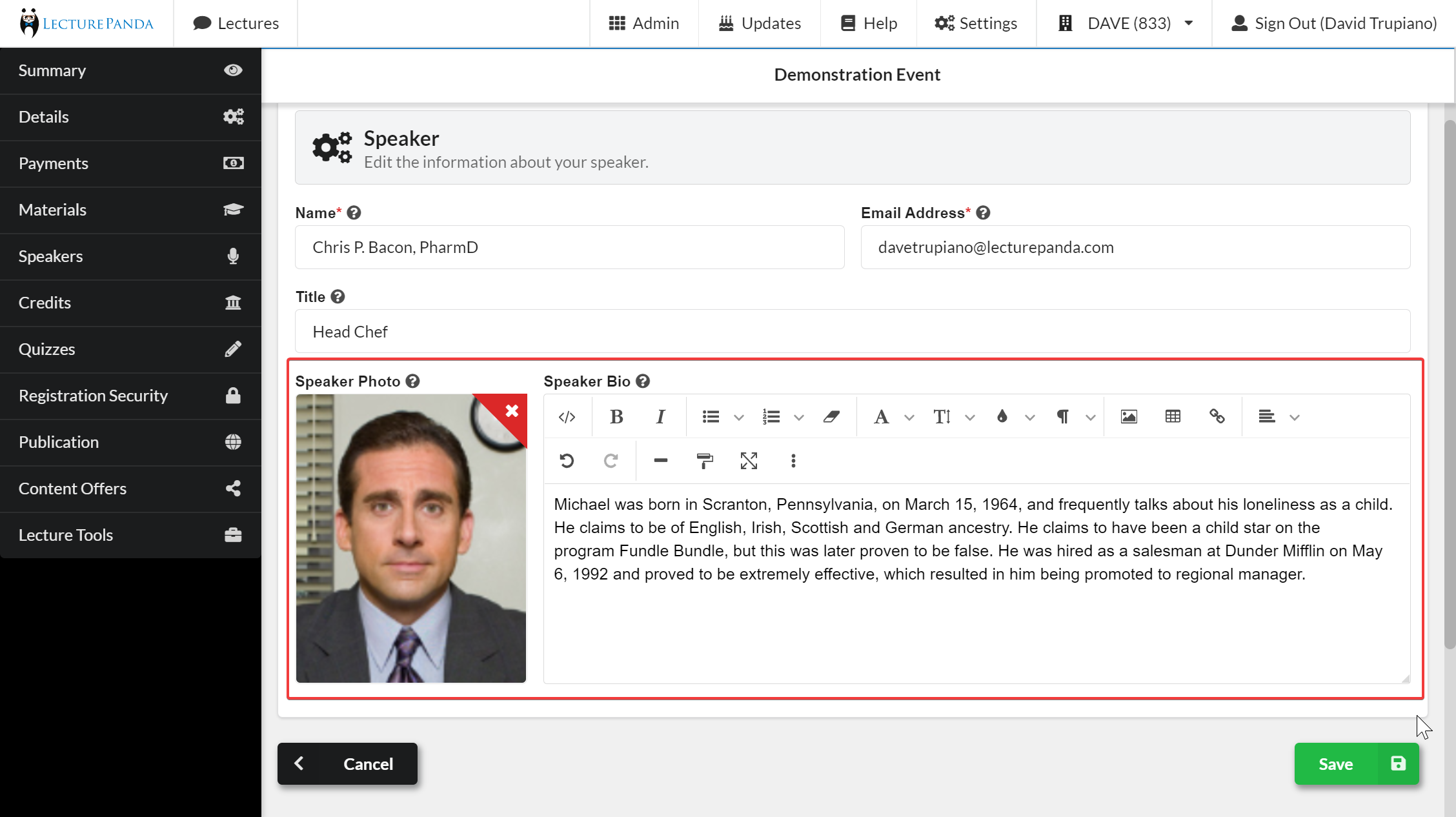Sign Out as David Trupiano

pyautogui.click(x=1334, y=23)
